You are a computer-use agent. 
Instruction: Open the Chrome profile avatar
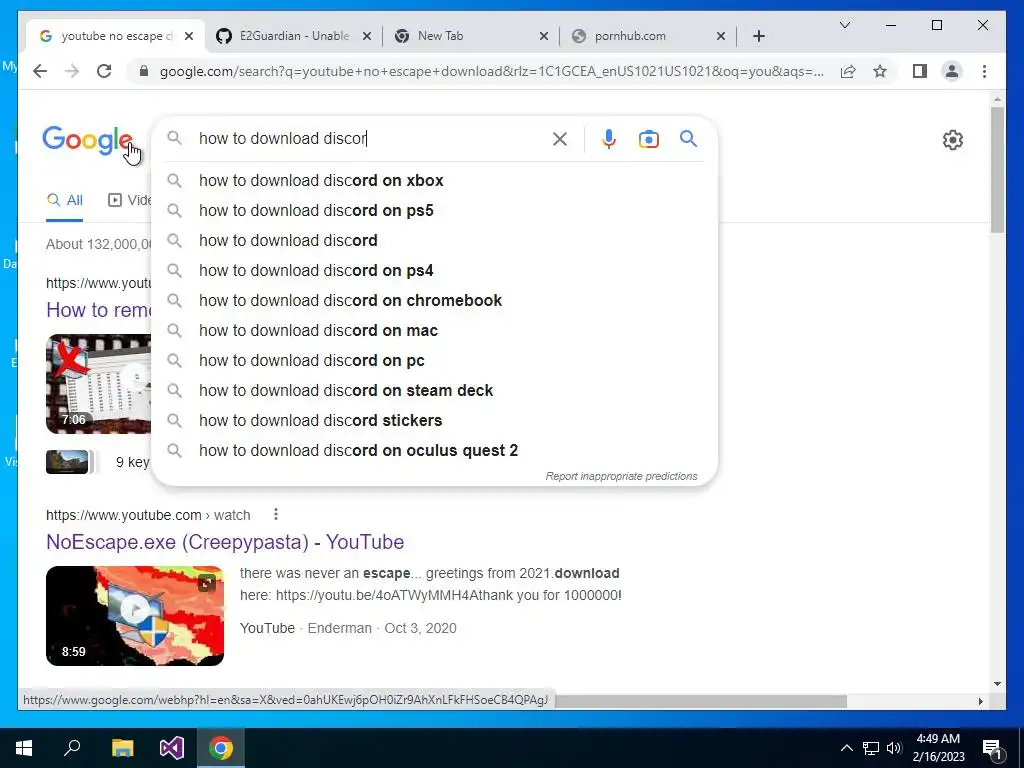point(952,71)
